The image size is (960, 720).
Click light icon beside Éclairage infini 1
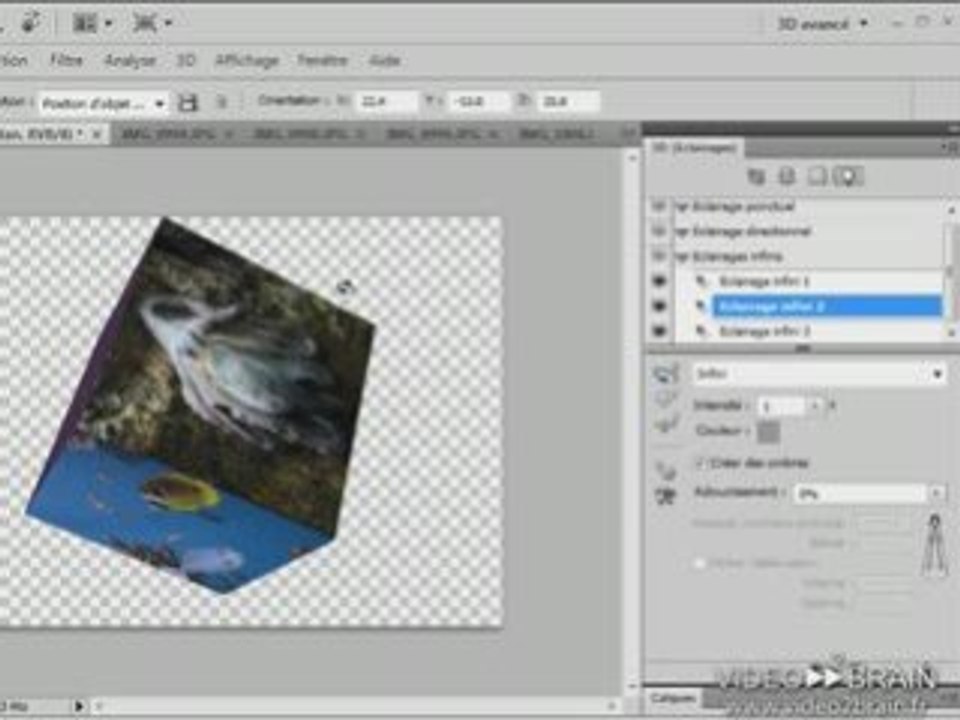coord(702,282)
